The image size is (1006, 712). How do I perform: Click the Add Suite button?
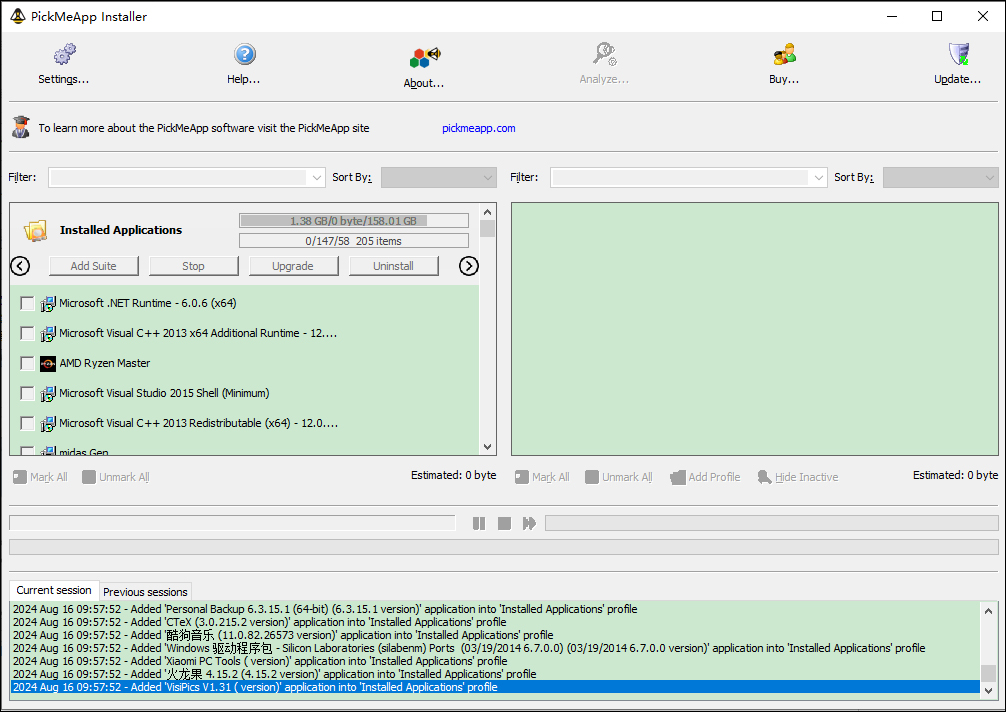(x=94, y=266)
